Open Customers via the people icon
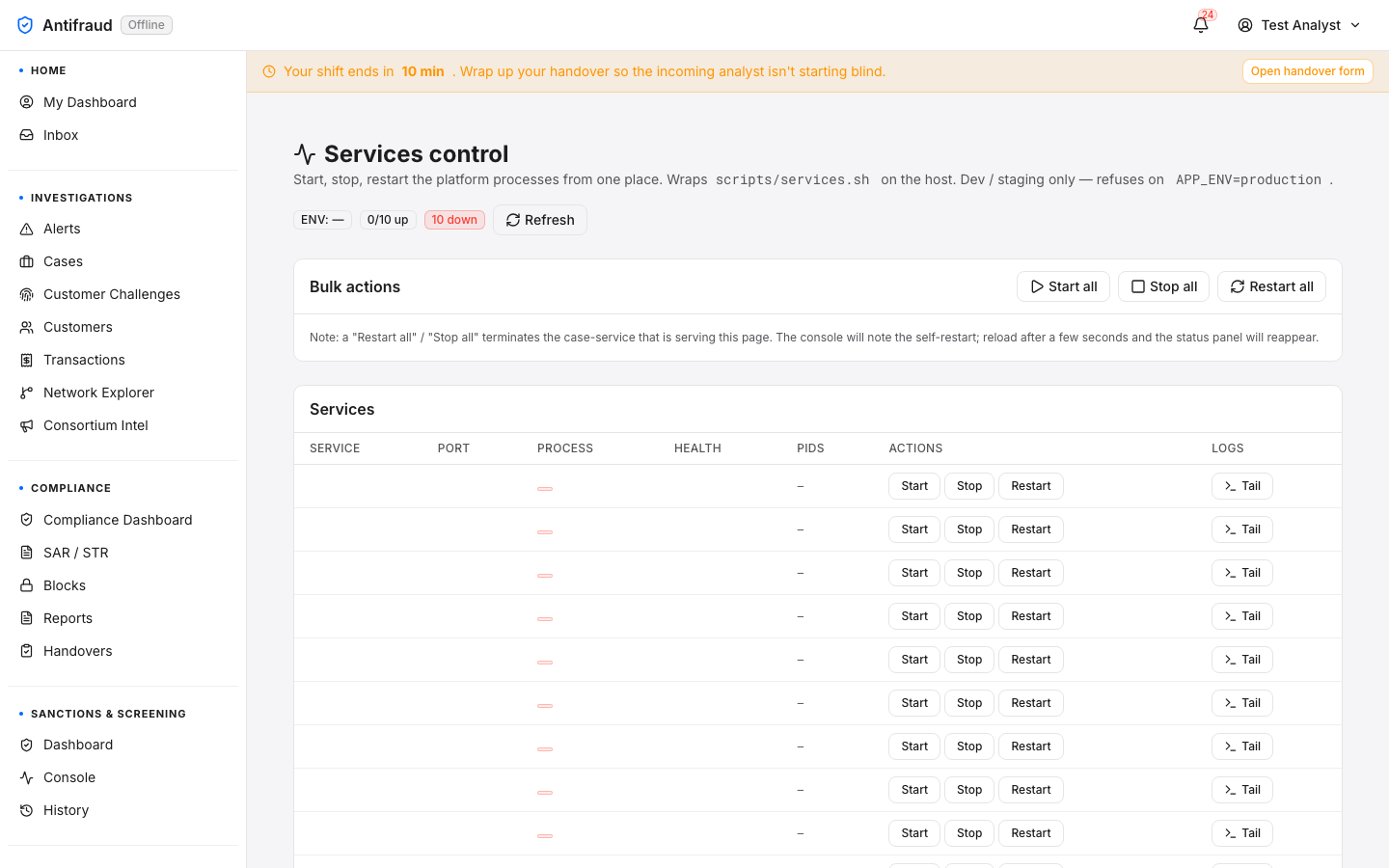This screenshot has width=1389, height=868. point(27,327)
